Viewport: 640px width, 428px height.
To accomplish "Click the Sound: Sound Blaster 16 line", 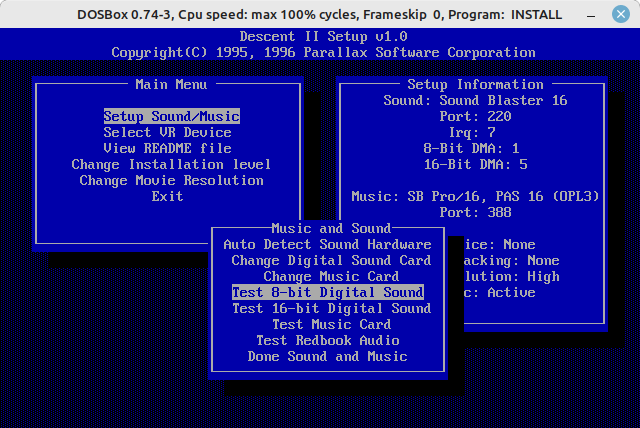I will click(x=475, y=100).
